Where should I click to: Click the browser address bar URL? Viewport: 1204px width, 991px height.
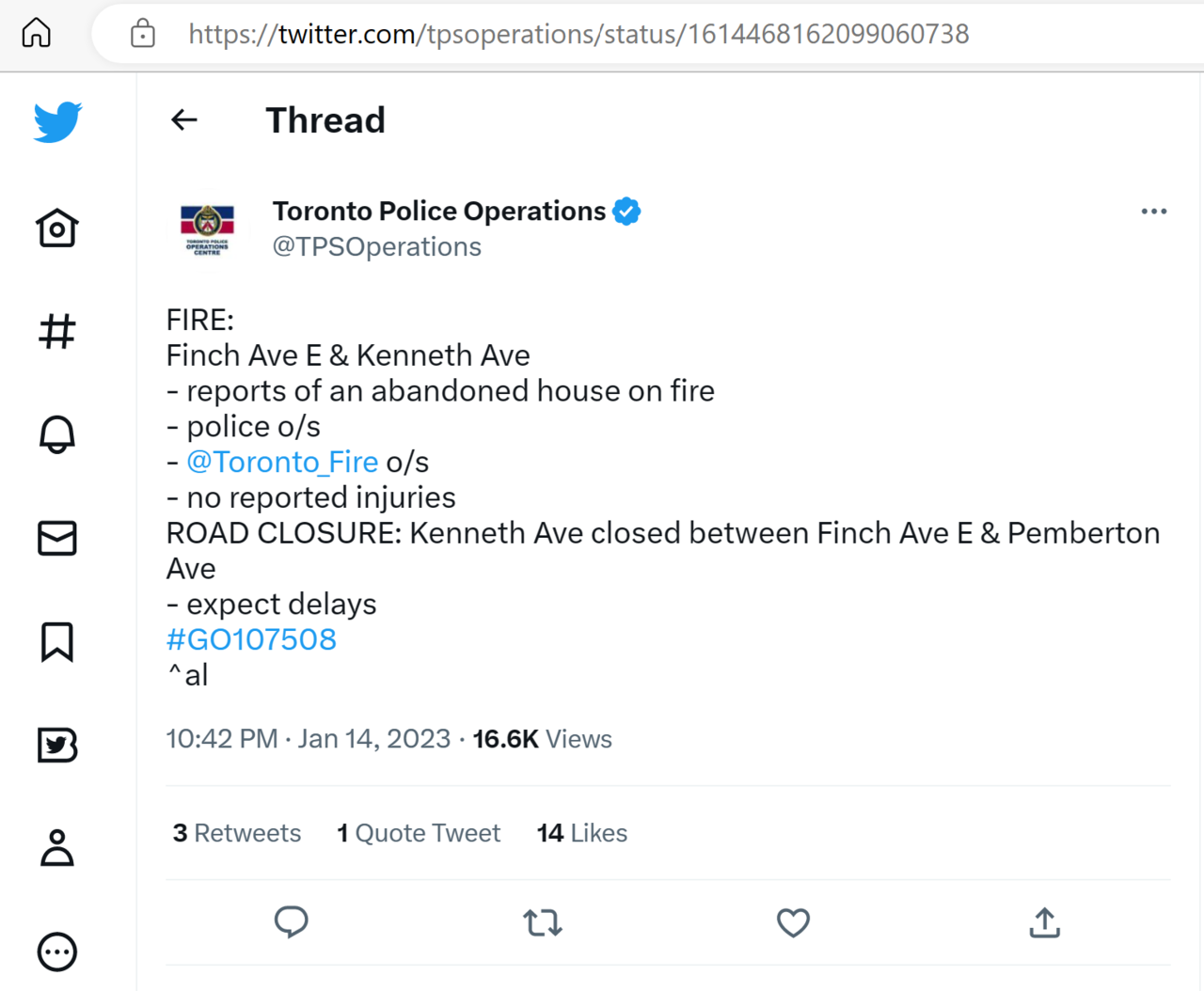pos(578,34)
